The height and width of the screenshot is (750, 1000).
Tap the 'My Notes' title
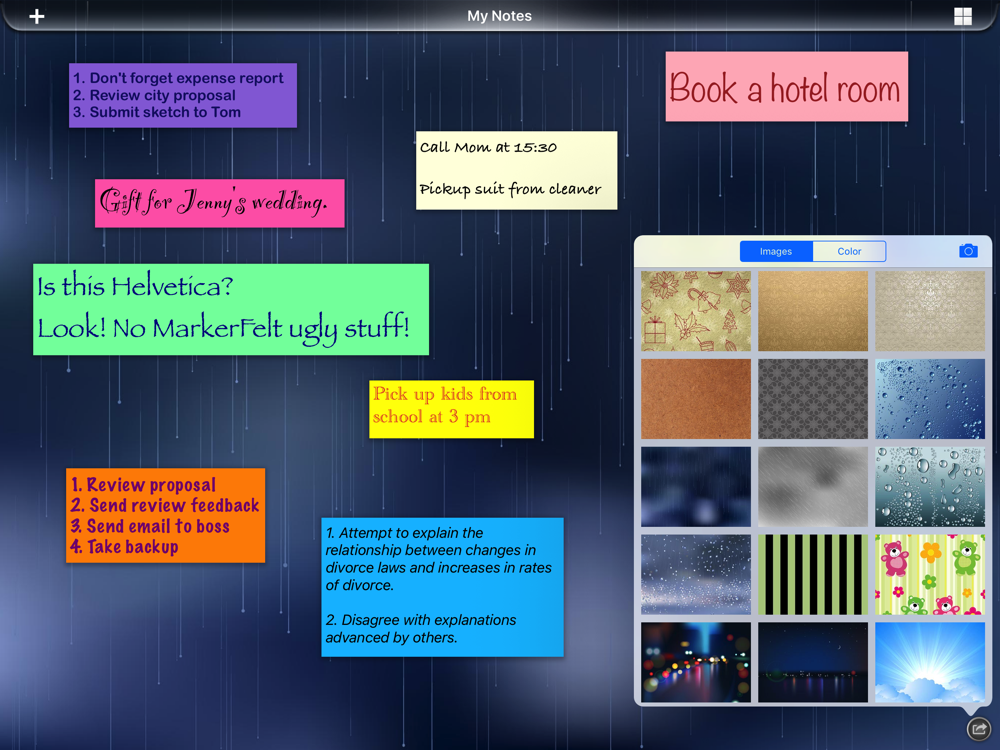tap(499, 16)
